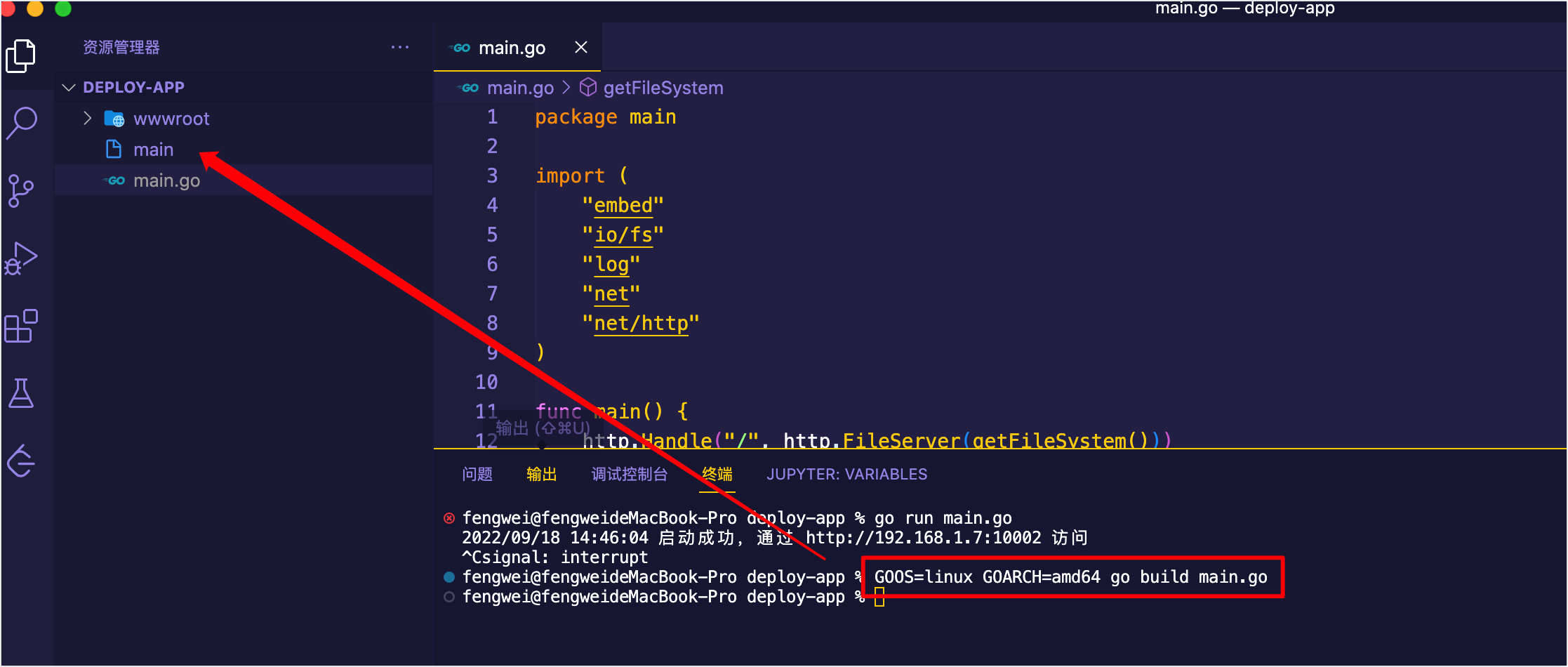Open JUPYTER: VARIABLES panel tab
The width and height of the screenshot is (1568, 667).
[x=846, y=475]
